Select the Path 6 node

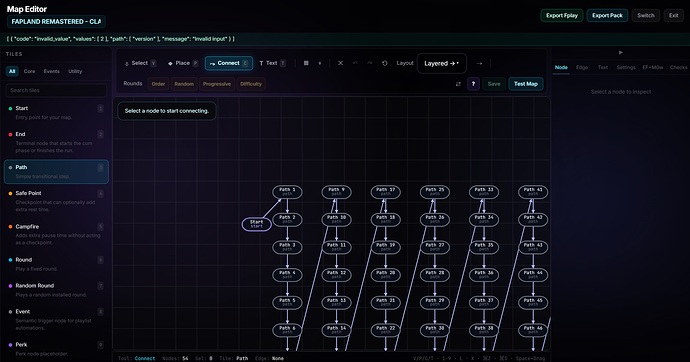click(x=287, y=330)
